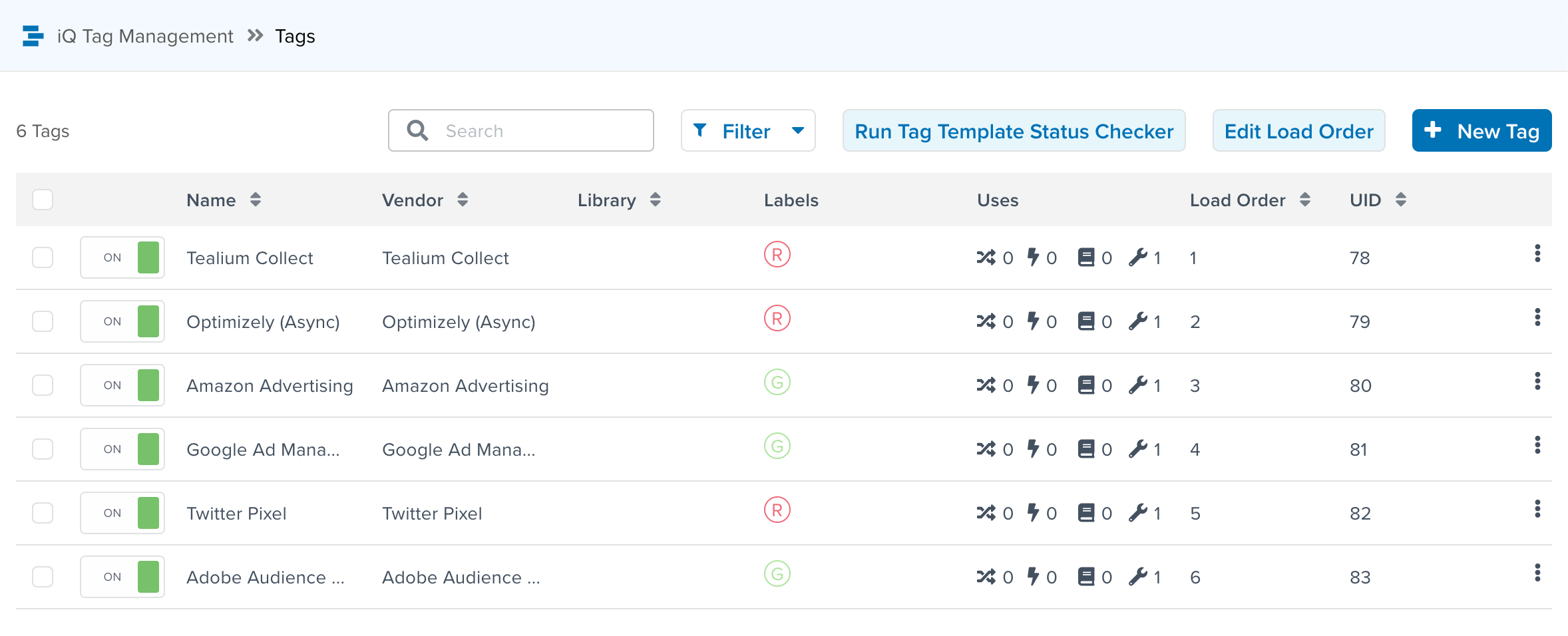Click UID value 78
The image size is (1568, 636).
[1360, 257]
